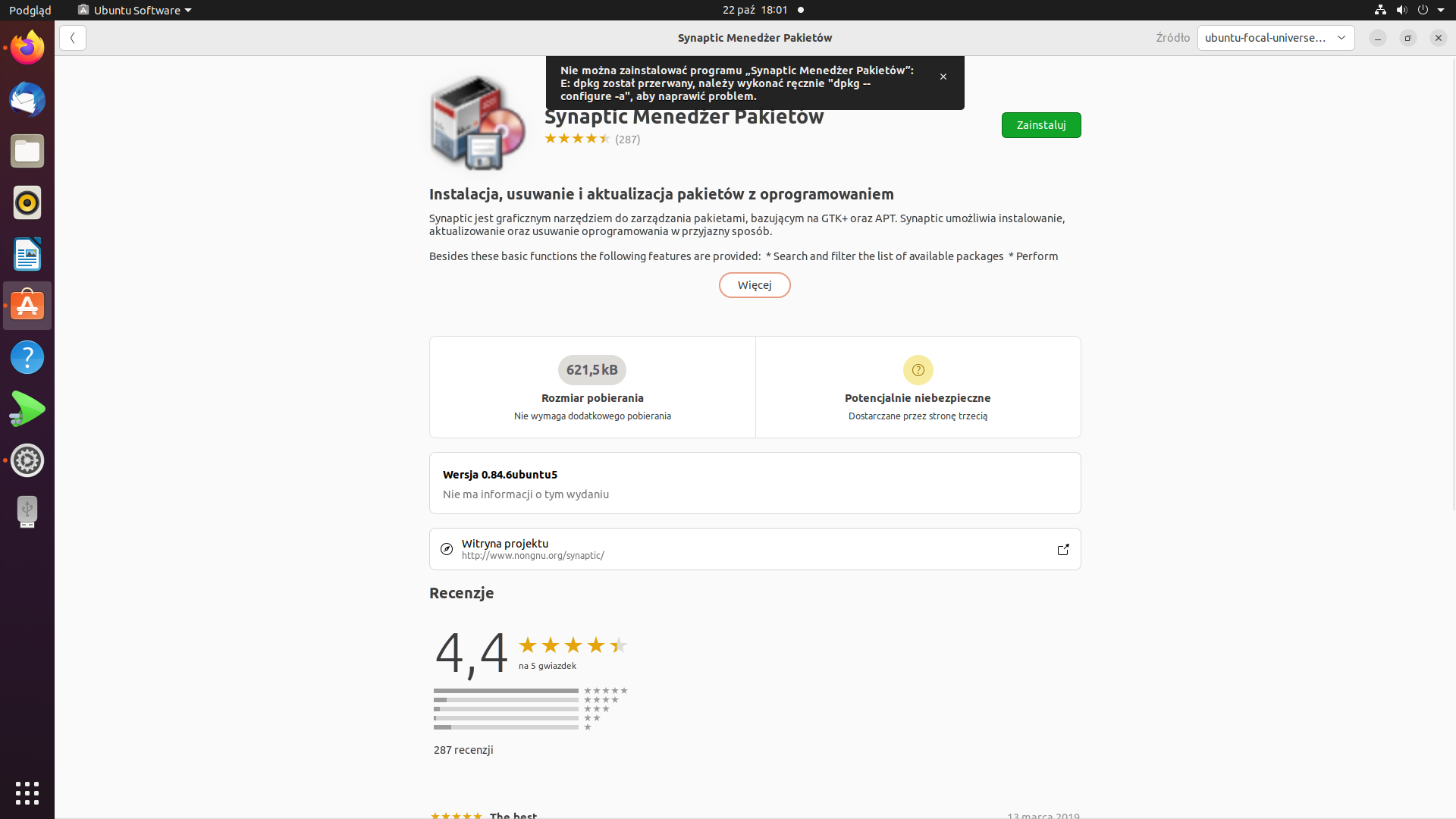The width and height of the screenshot is (1456, 819).
Task: Open Files manager from dock
Action: coord(27,151)
